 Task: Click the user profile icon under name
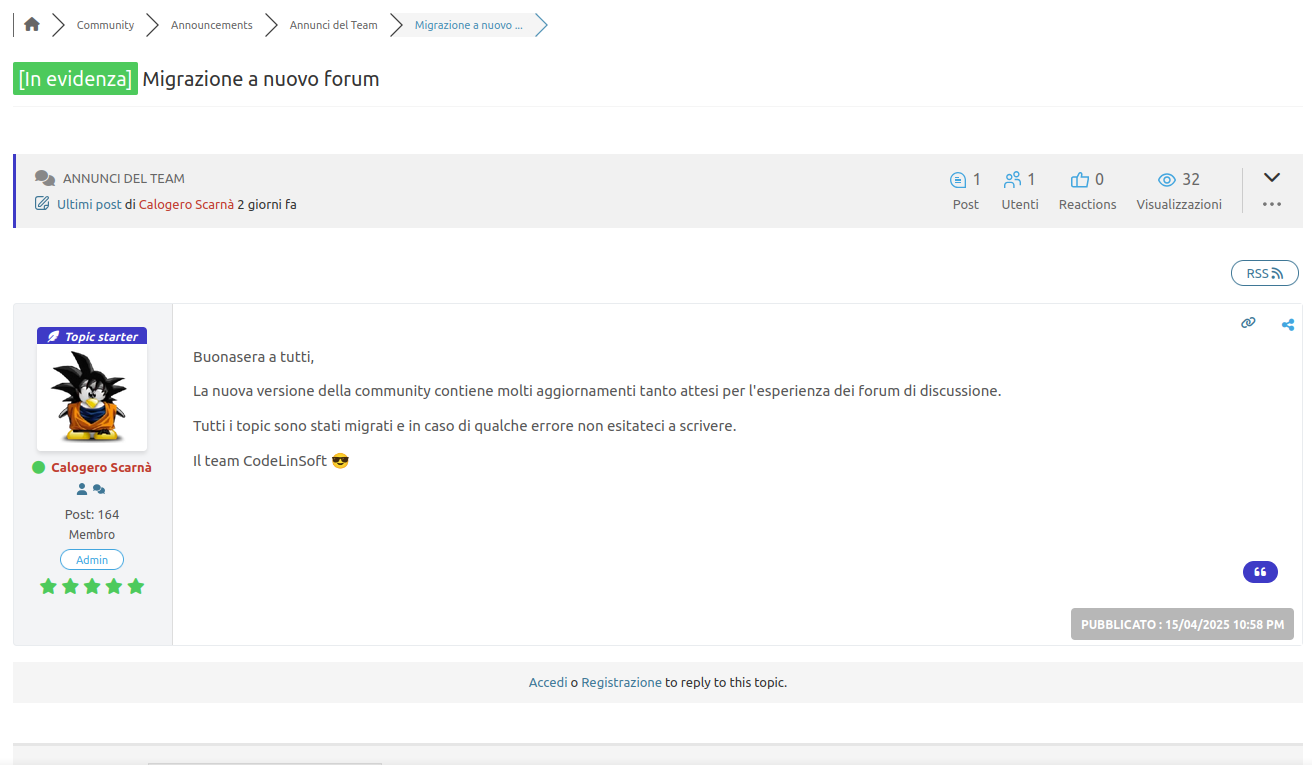tap(82, 490)
